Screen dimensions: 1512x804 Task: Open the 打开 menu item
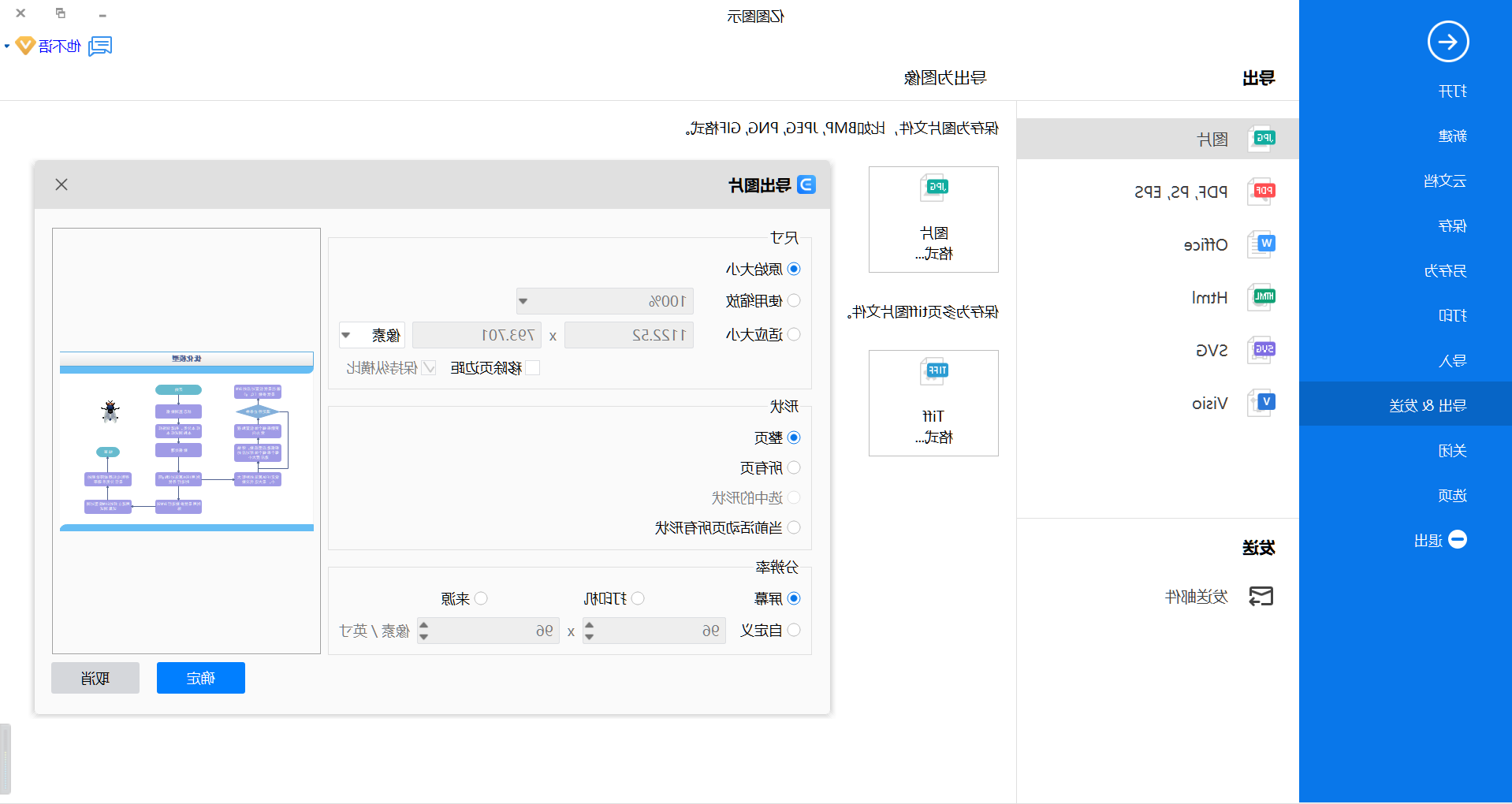coord(1452,91)
